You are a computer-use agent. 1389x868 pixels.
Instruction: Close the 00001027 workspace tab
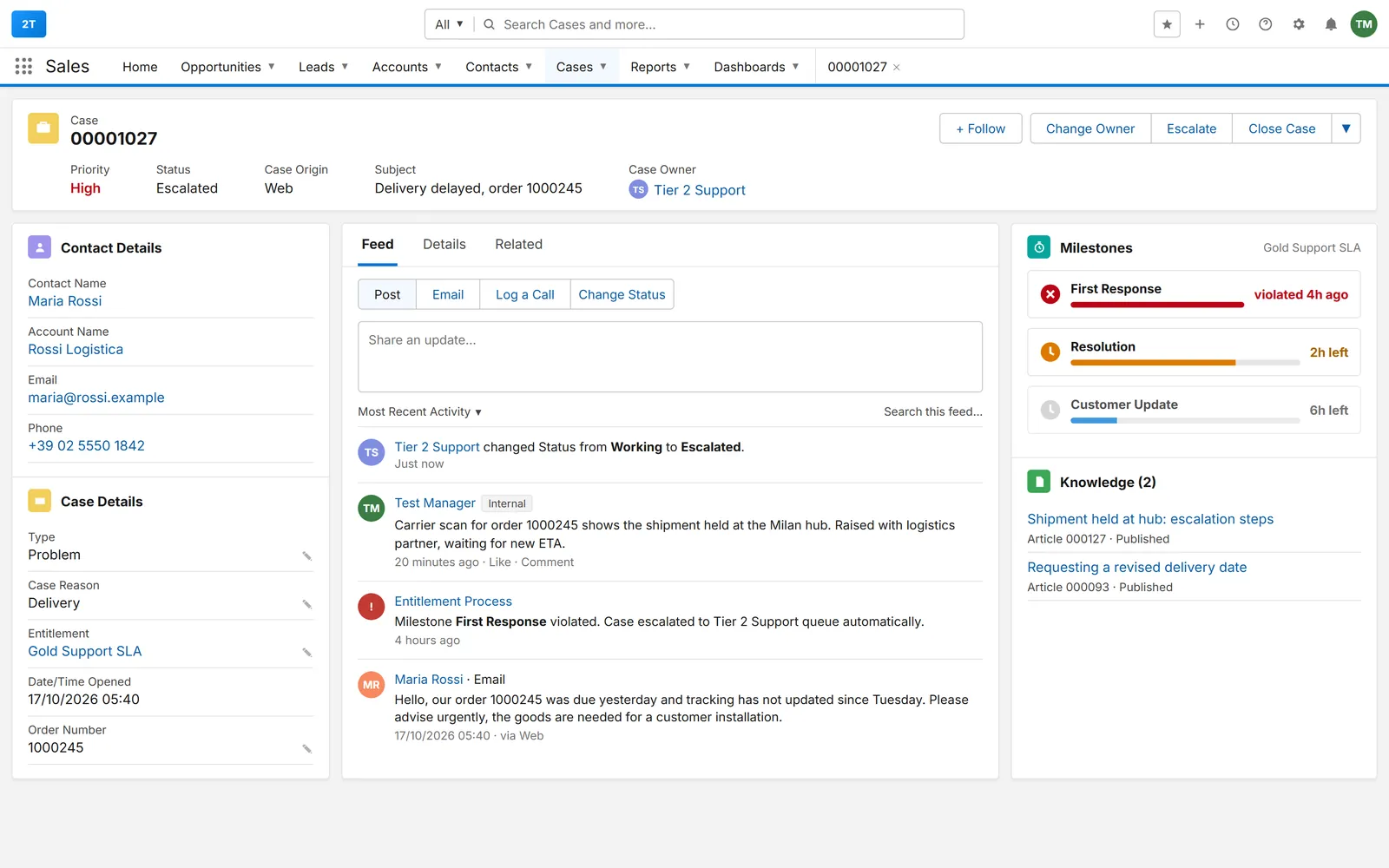pyautogui.click(x=897, y=67)
